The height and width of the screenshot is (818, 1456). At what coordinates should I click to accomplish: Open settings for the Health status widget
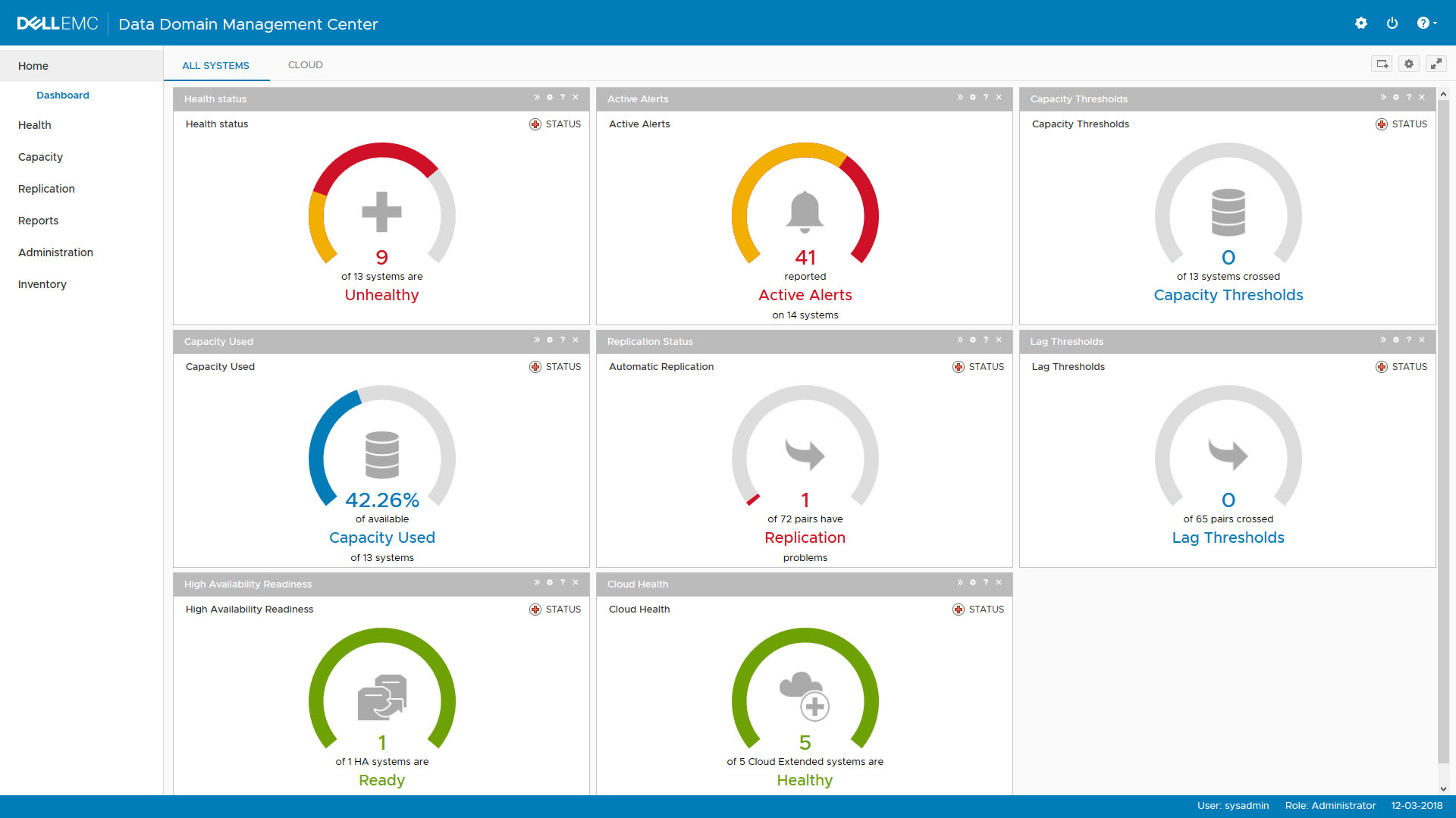pos(549,97)
